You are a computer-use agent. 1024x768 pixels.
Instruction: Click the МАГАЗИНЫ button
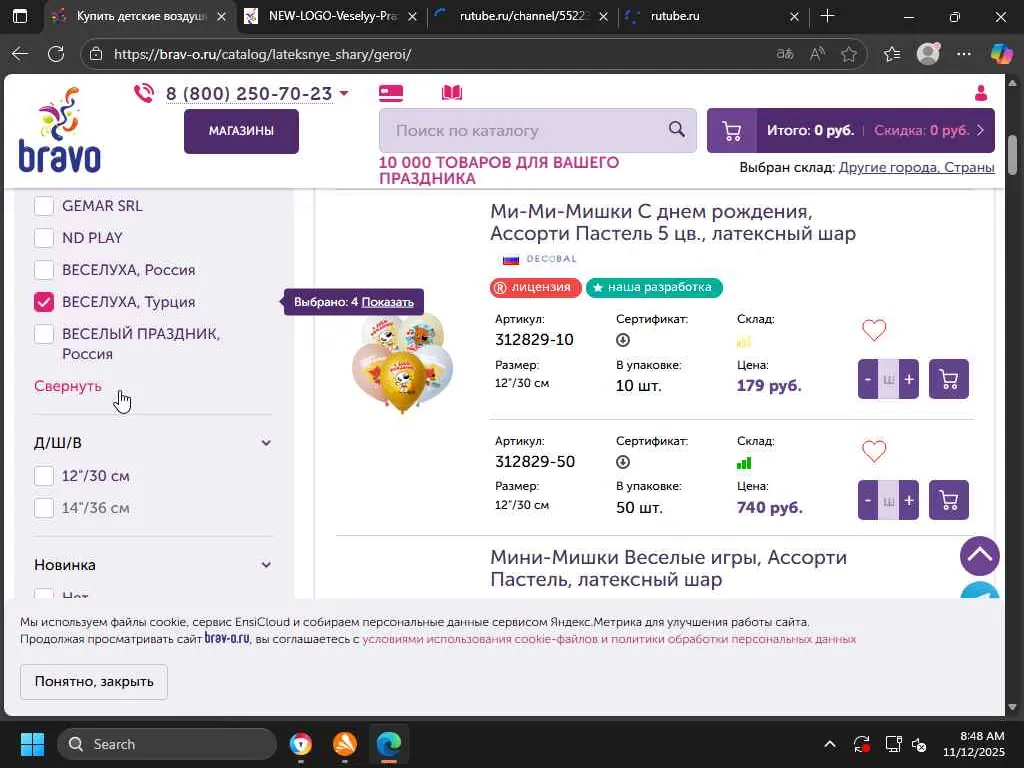tap(241, 131)
